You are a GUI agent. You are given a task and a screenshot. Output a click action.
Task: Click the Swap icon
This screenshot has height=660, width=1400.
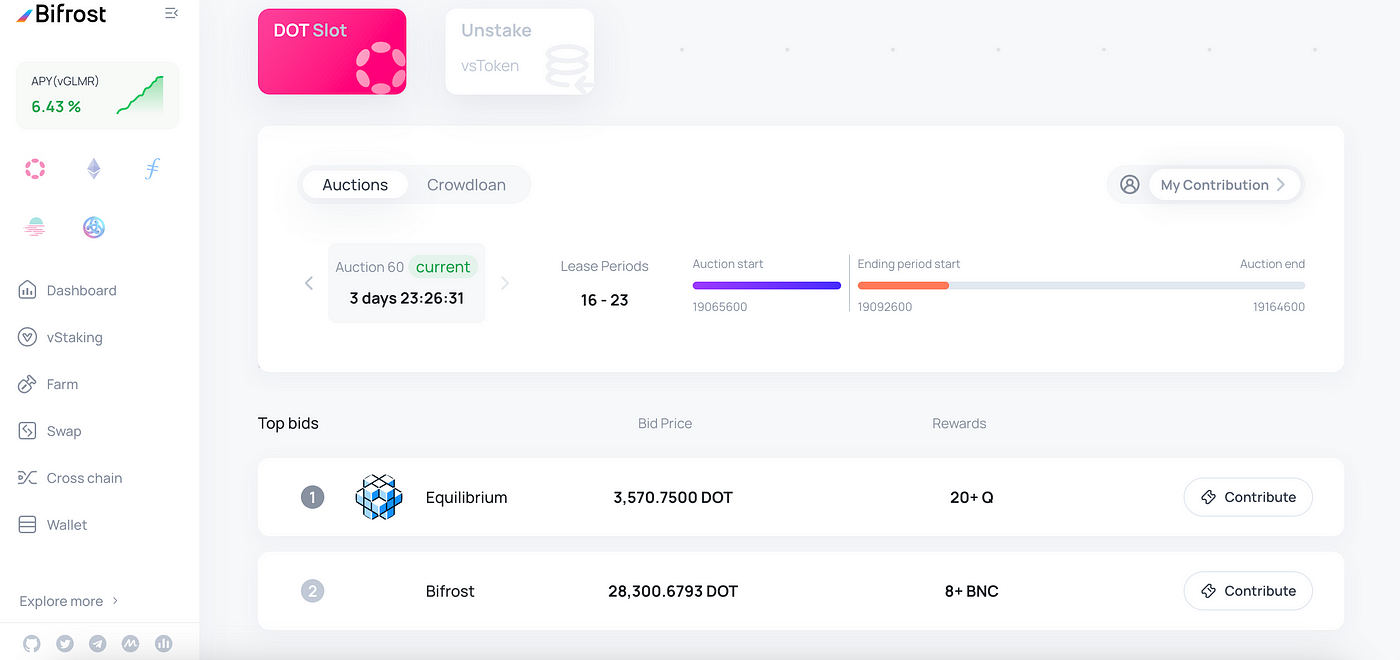[x=28, y=431]
